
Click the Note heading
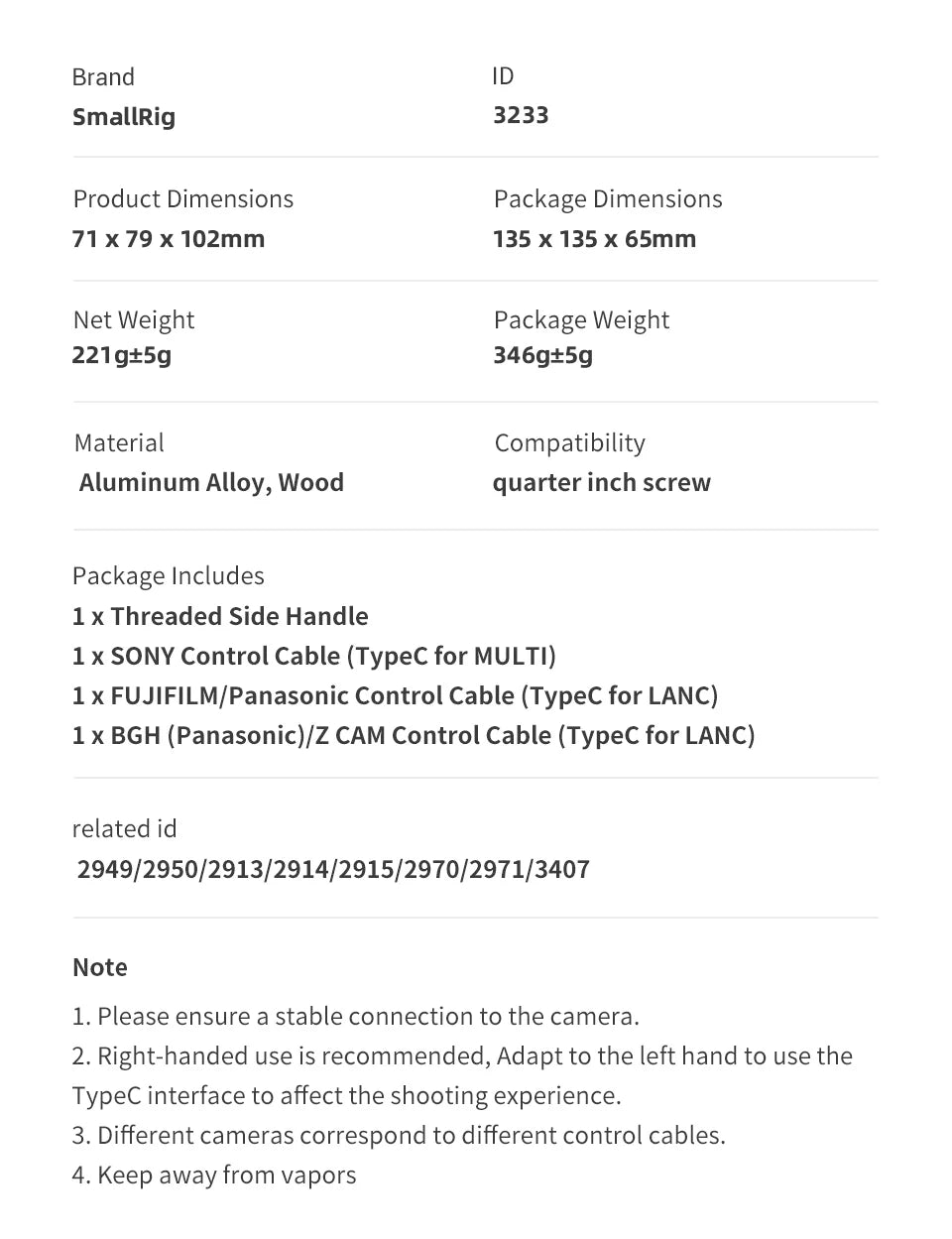(100, 967)
